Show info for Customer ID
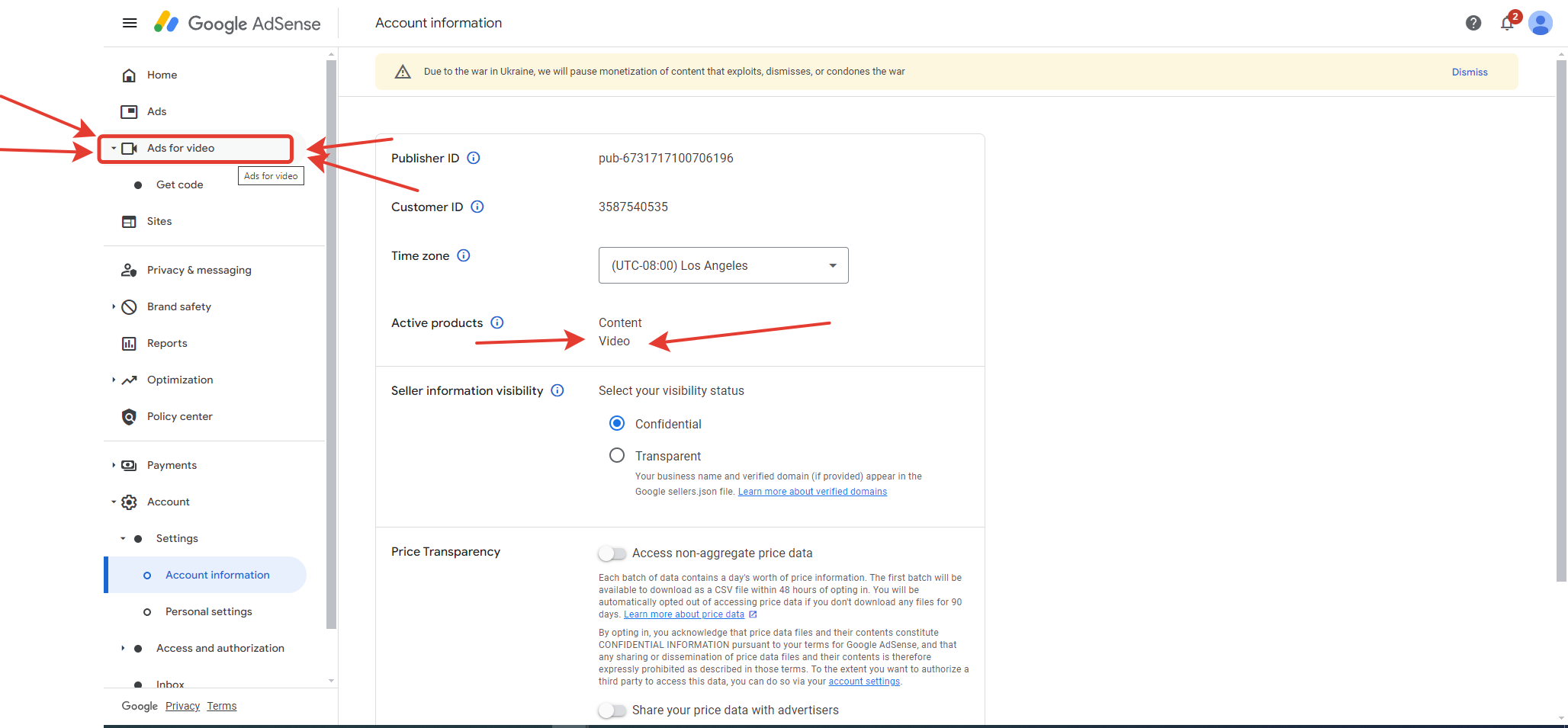Screen dimensions: 1568x728 point(477,207)
